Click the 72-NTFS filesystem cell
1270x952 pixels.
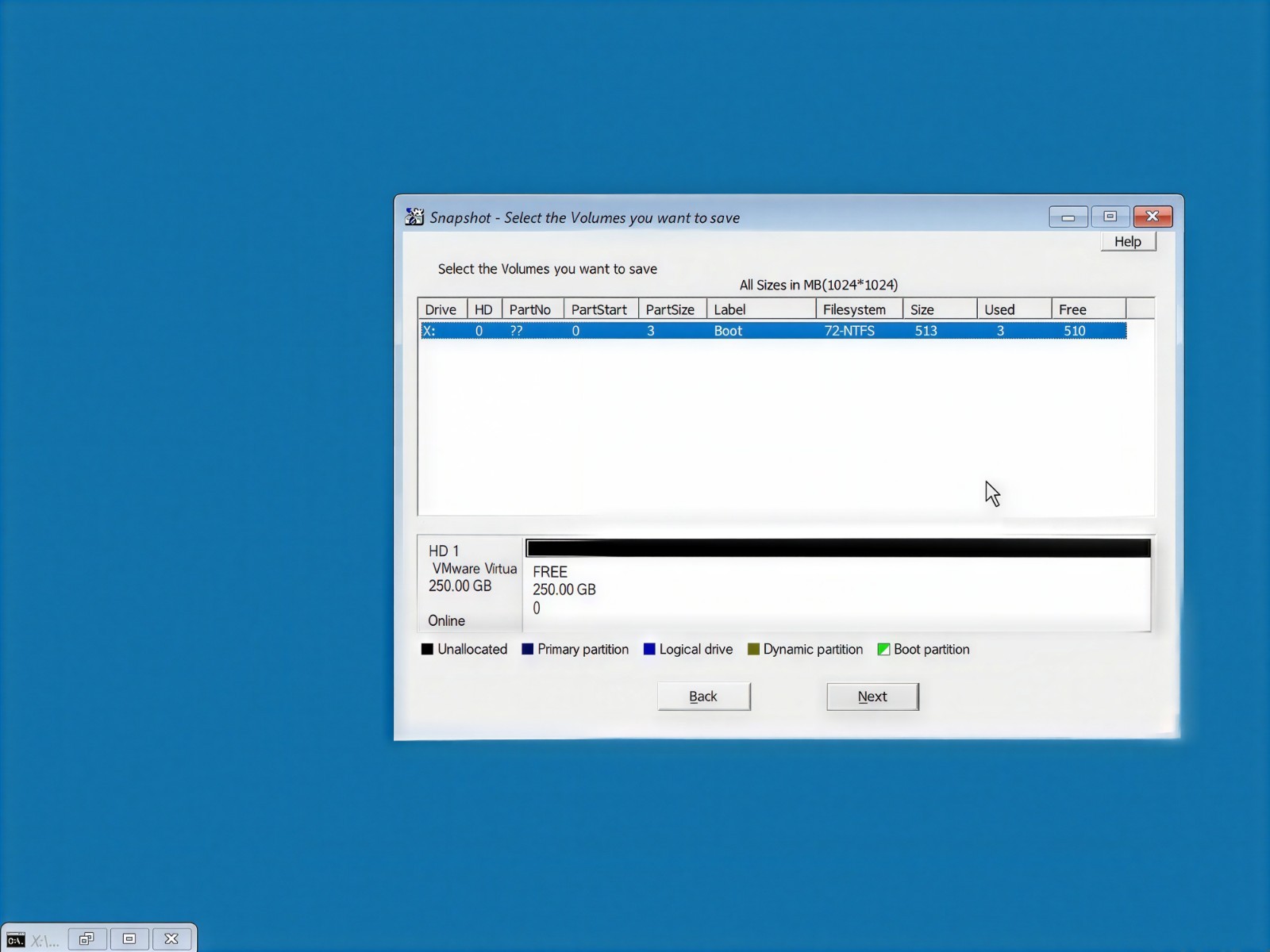849,331
